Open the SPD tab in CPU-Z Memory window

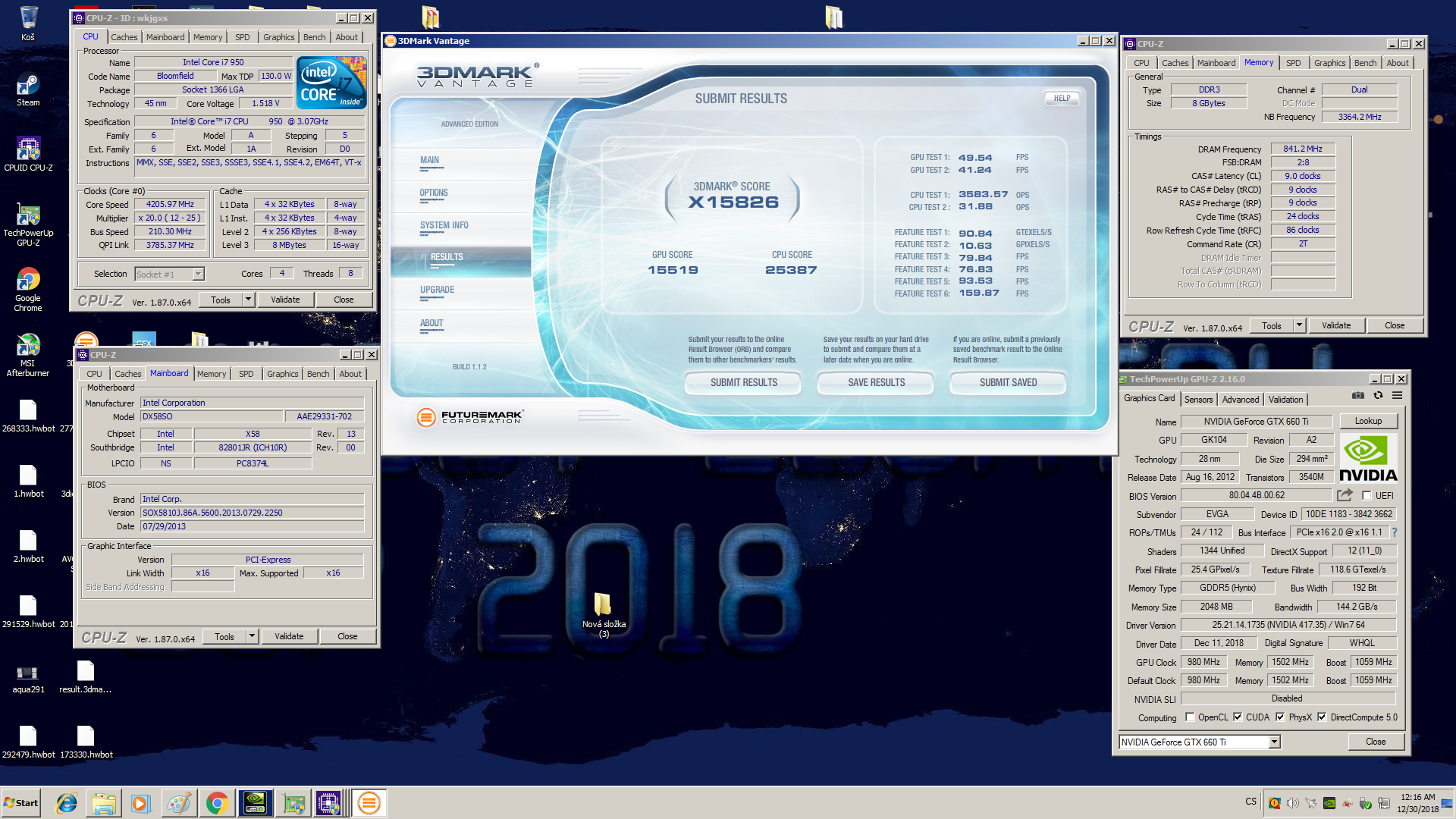point(1293,63)
